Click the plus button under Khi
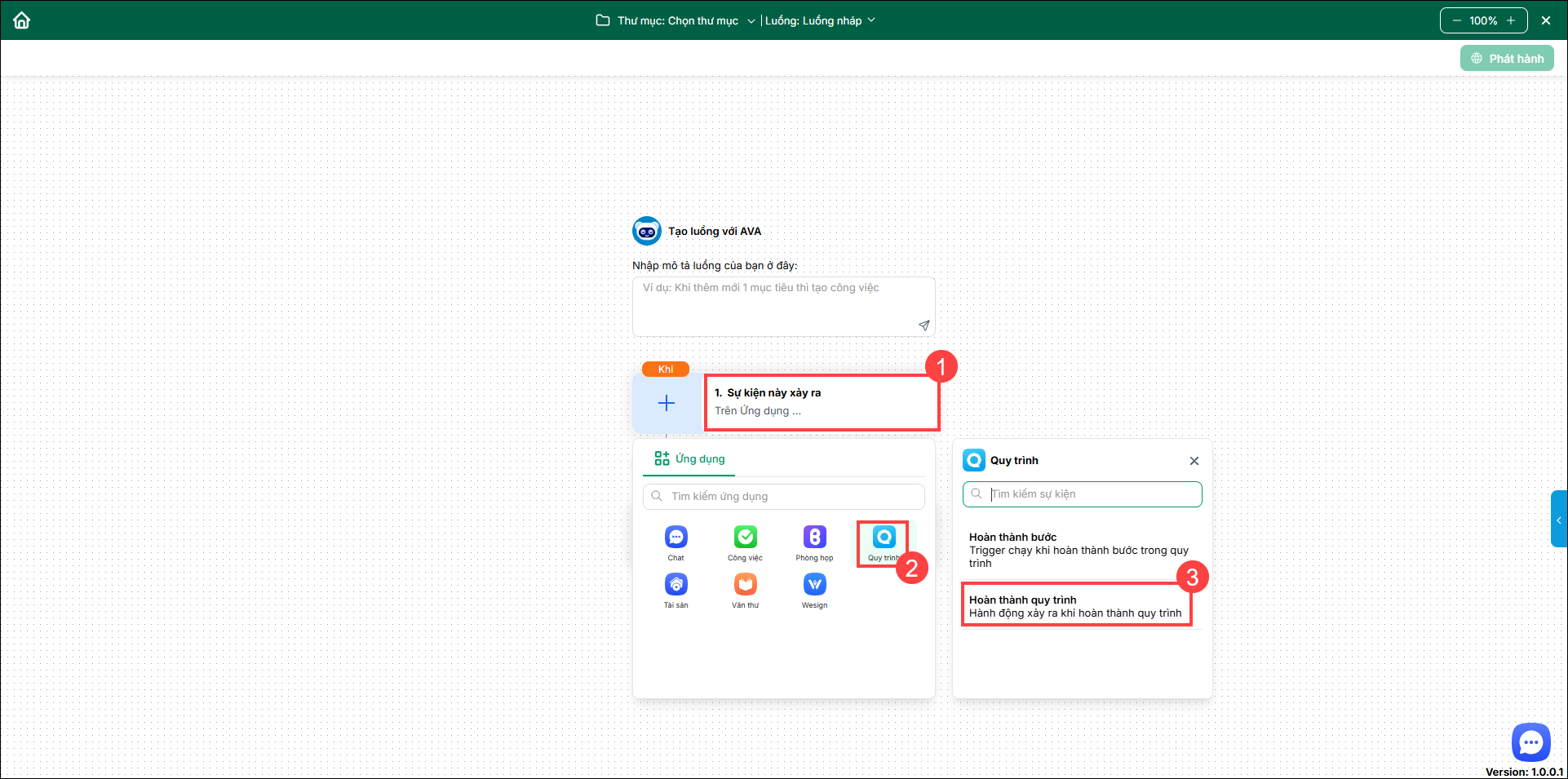The width and height of the screenshot is (1568, 779). point(667,404)
